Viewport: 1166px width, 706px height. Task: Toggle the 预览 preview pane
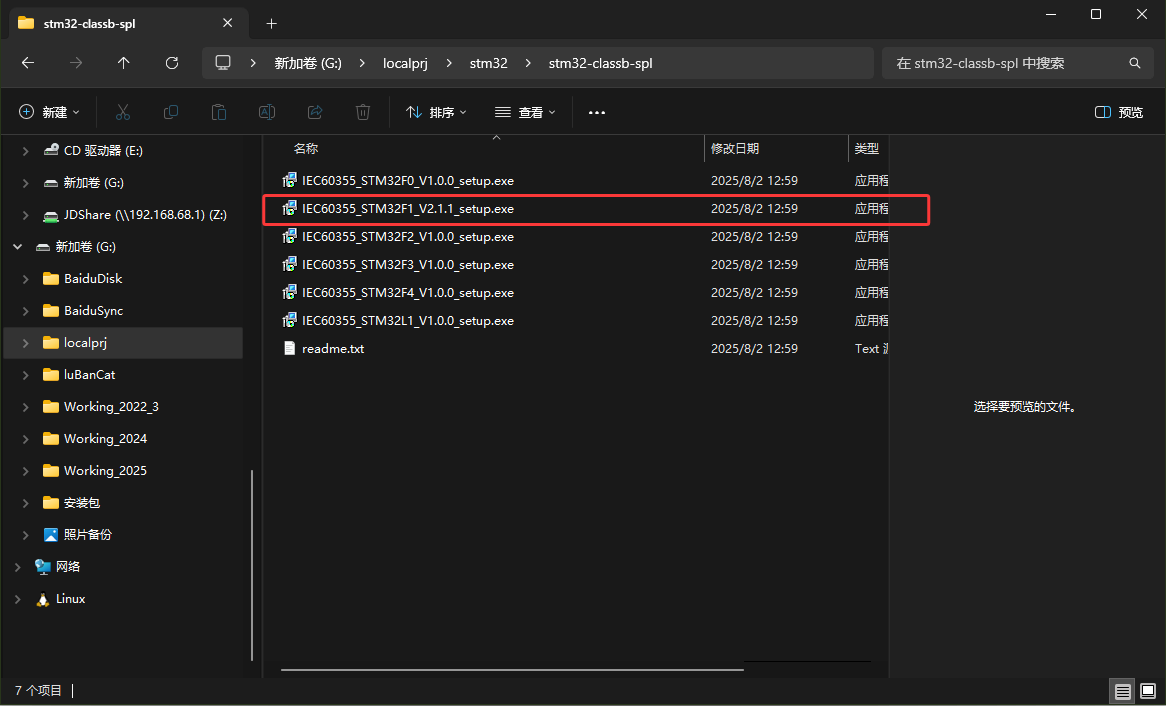click(1118, 112)
